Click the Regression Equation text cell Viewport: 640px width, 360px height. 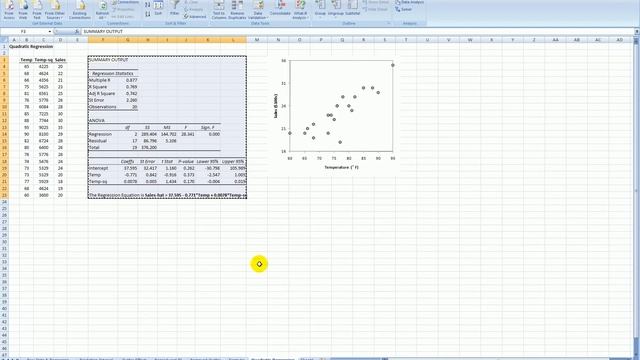[x=167, y=195]
